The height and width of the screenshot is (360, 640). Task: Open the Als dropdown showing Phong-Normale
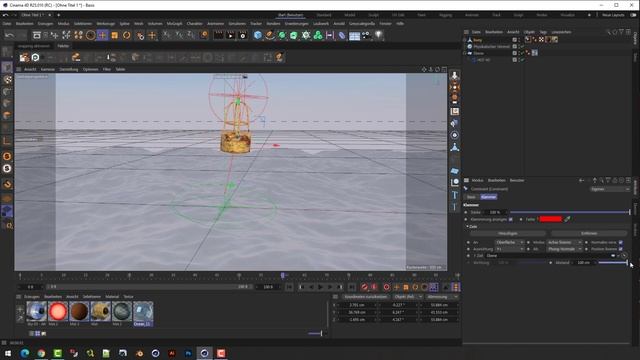coord(564,249)
